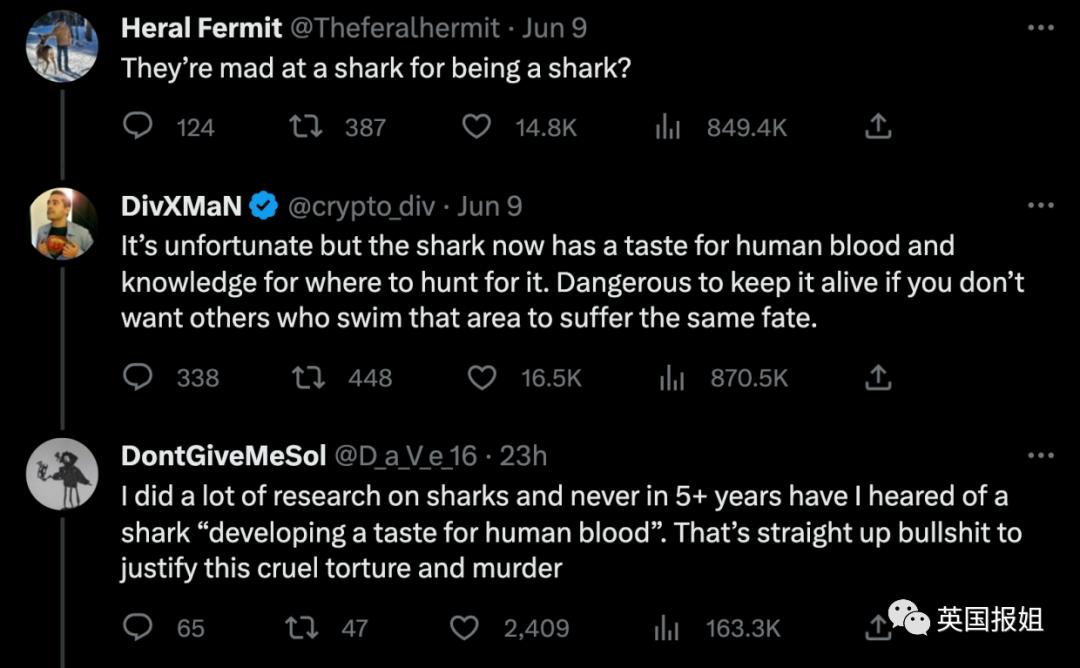Share DivXMaN's tweet
The width and height of the screenshot is (1080, 668).
tap(877, 377)
